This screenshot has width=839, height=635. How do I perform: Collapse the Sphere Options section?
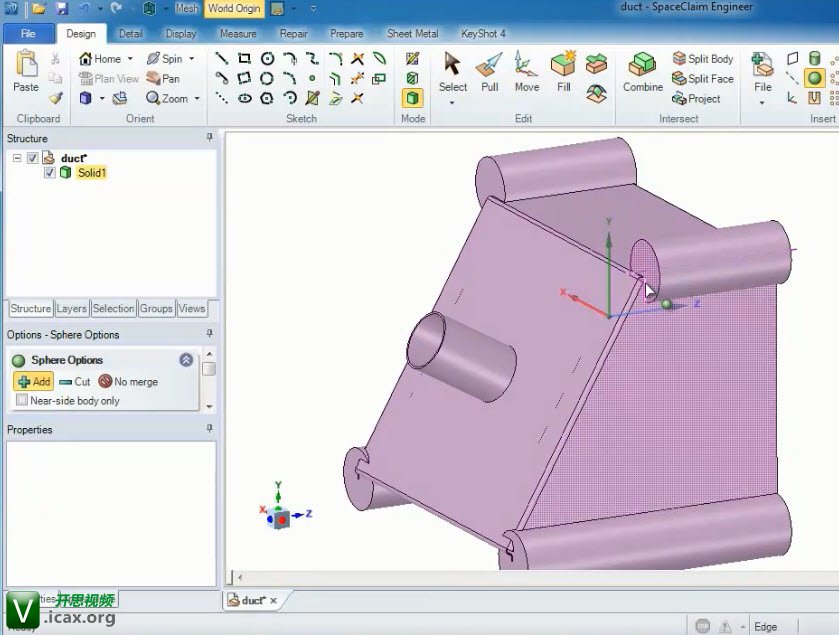pos(186,360)
